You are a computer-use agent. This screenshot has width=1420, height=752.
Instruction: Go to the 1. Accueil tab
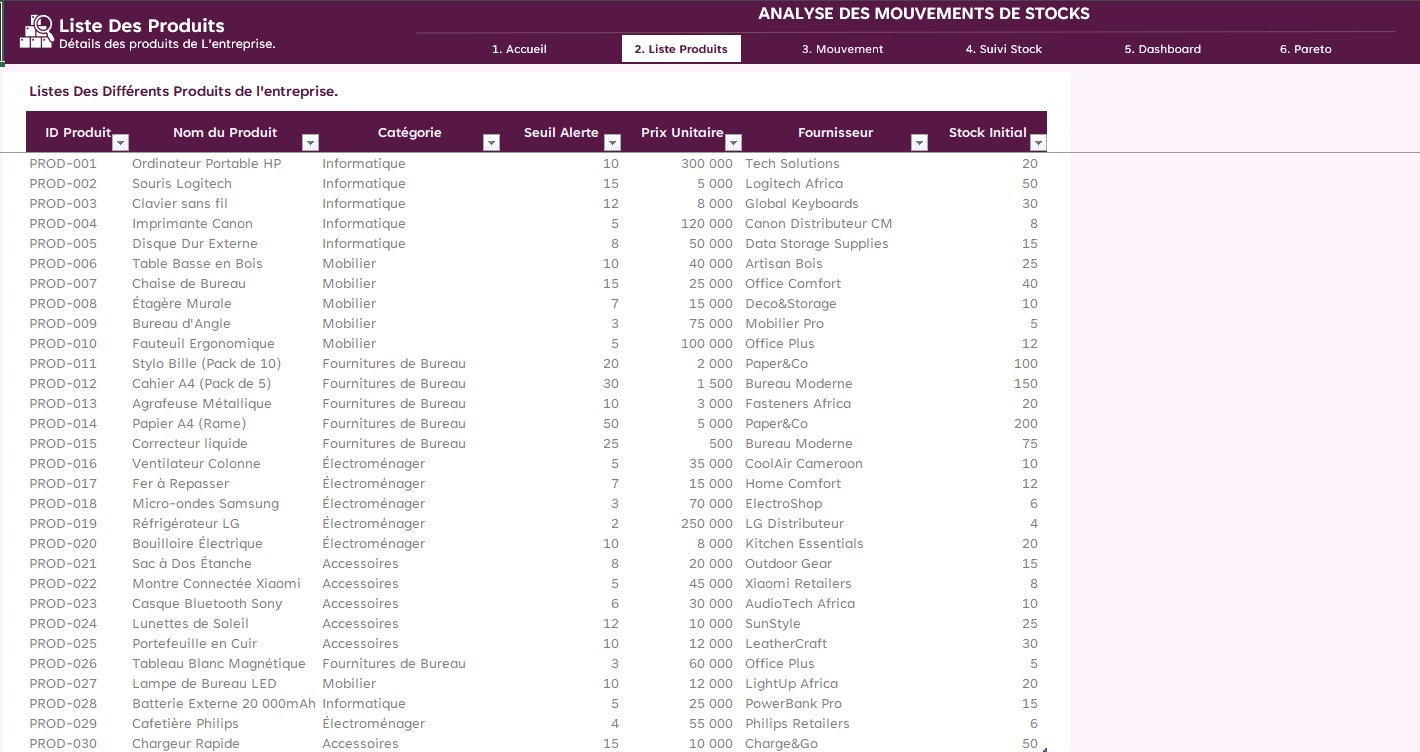point(519,49)
